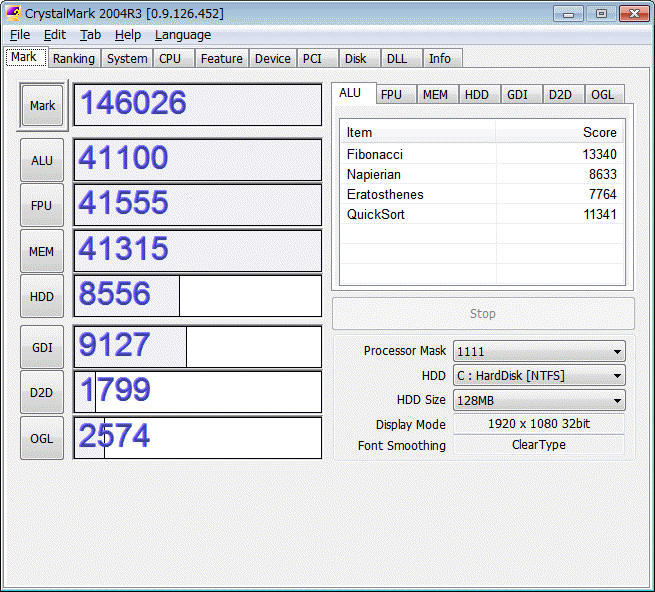The width and height of the screenshot is (655, 592).
Task: Switch to the Device tab
Action: click(273, 58)
